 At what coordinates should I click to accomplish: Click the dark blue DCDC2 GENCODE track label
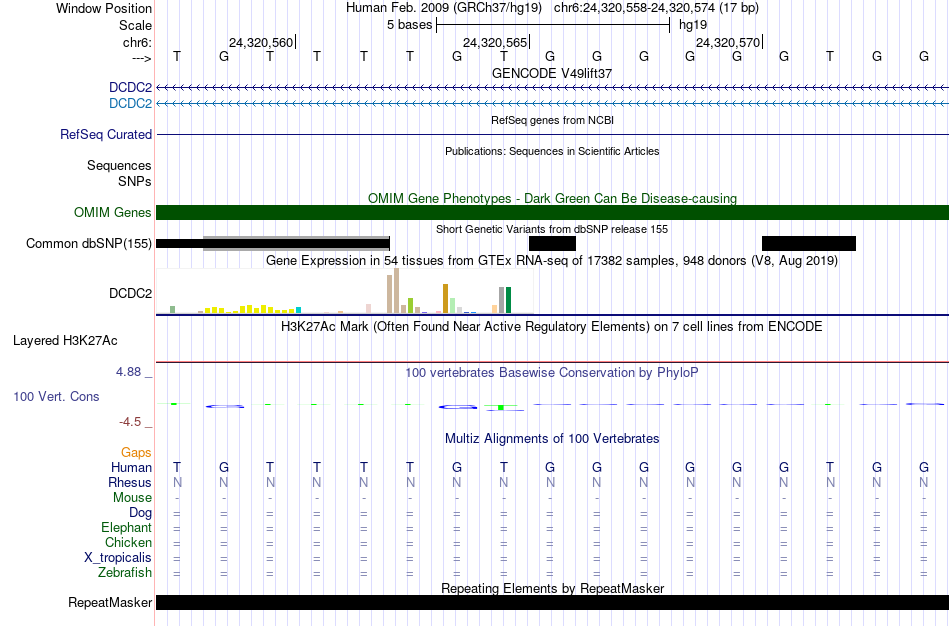(x=130, y=88)
